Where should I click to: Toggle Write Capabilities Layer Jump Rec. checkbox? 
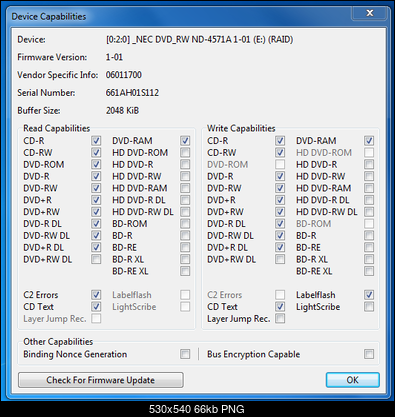point(280,319)
